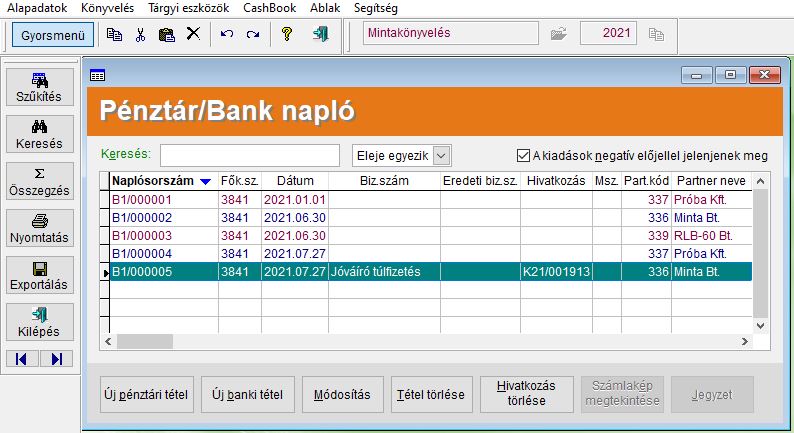Click the Hivatkozás törlése button
The image size is (794, 433).
[527, 395]
